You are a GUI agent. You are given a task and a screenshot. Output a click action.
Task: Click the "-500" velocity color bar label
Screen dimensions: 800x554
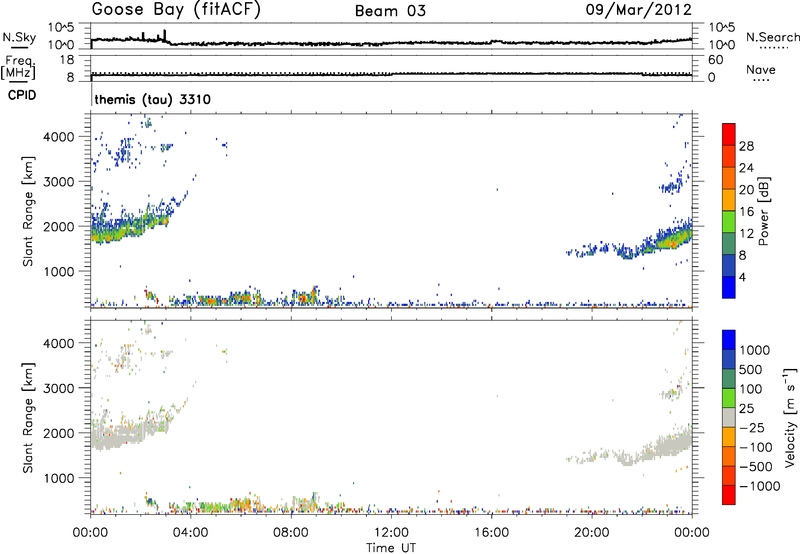[x=756, y=467]
